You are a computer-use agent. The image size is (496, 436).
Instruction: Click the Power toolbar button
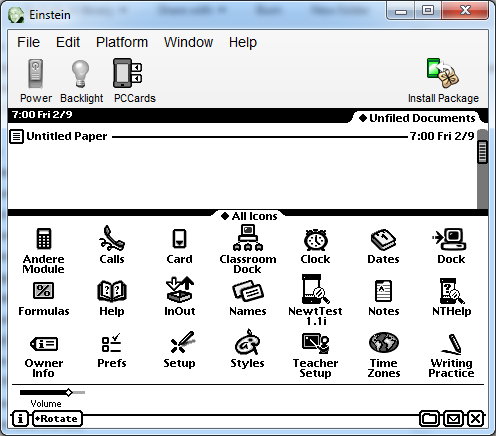click(36, 81)
